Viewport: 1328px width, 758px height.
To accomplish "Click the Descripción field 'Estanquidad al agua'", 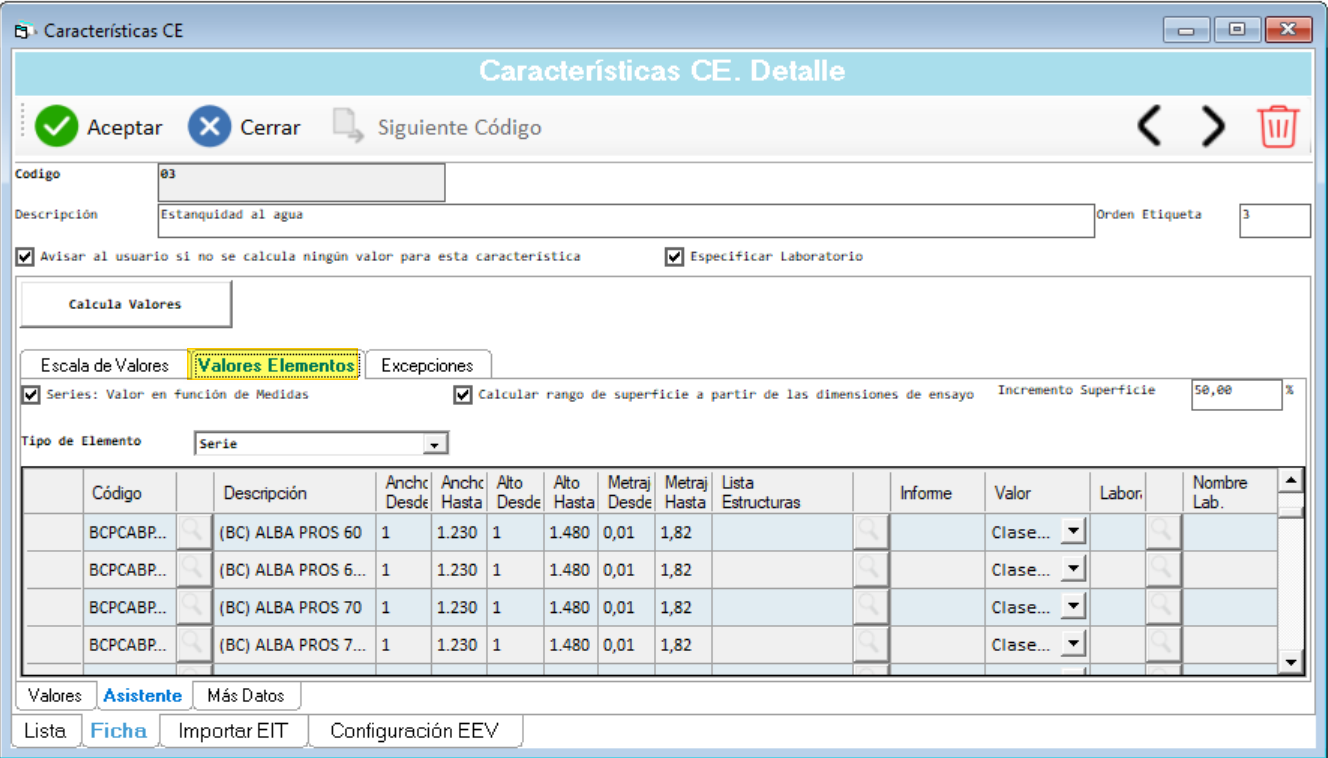I will coord(626,220).
